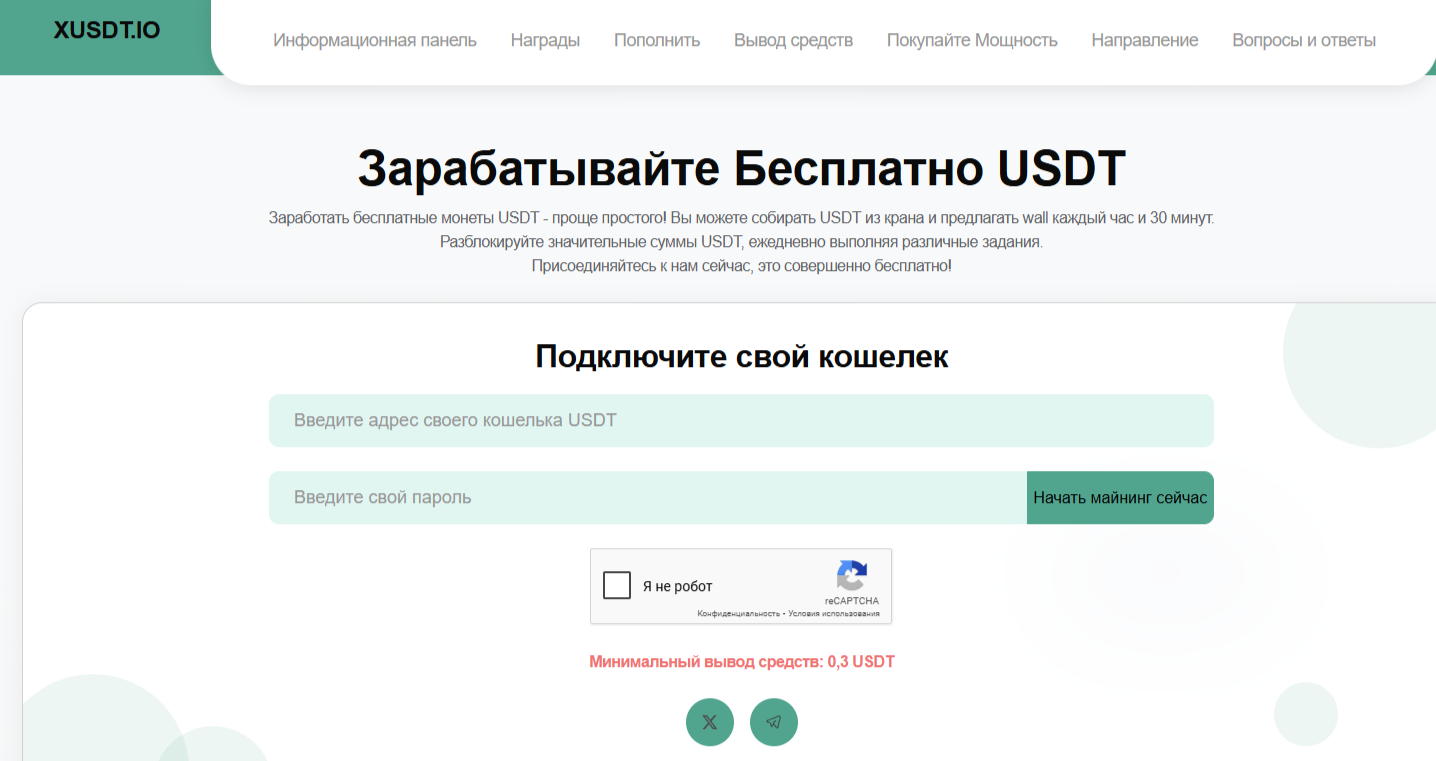Click the XUSDT.IO logo link
The image size is (1436, 761).
(107, 30)
